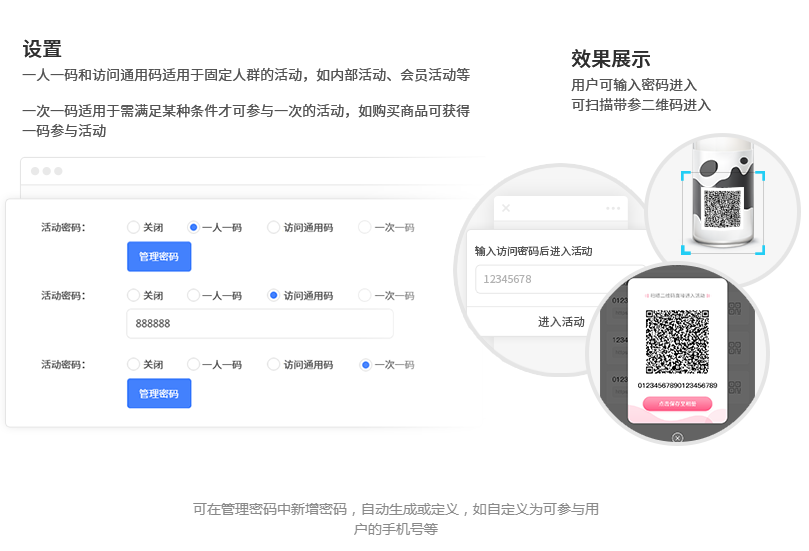The image size is (809, 551).
Task: Click the 用户可输入密码进入 text
Action: [x=634, y=85]
